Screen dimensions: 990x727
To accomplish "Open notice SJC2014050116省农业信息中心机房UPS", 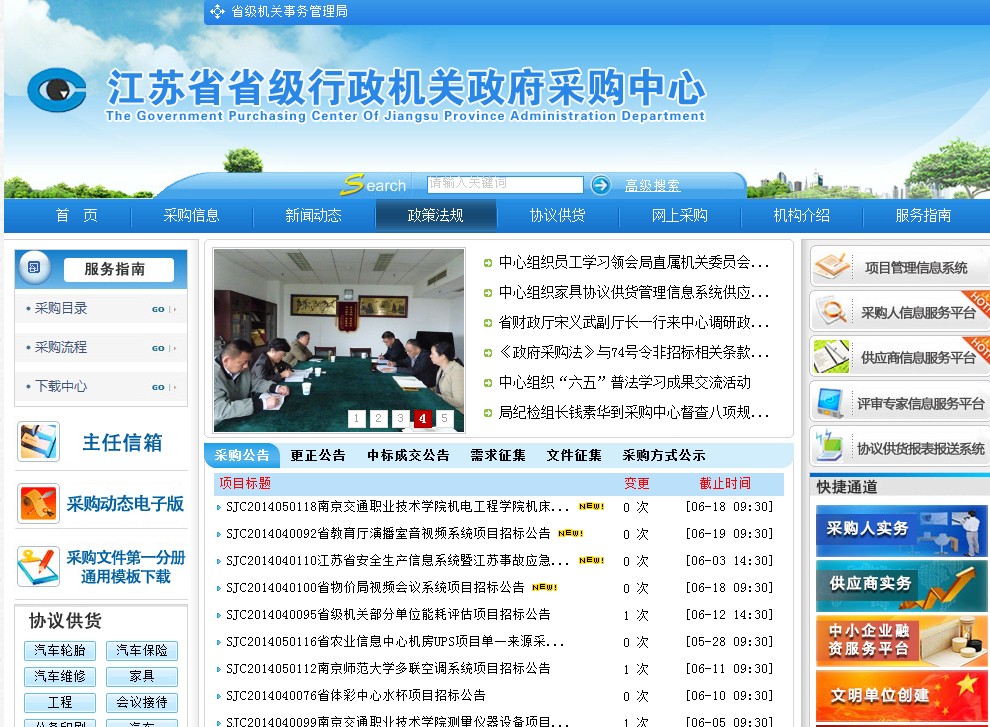I will pos(395,642).
